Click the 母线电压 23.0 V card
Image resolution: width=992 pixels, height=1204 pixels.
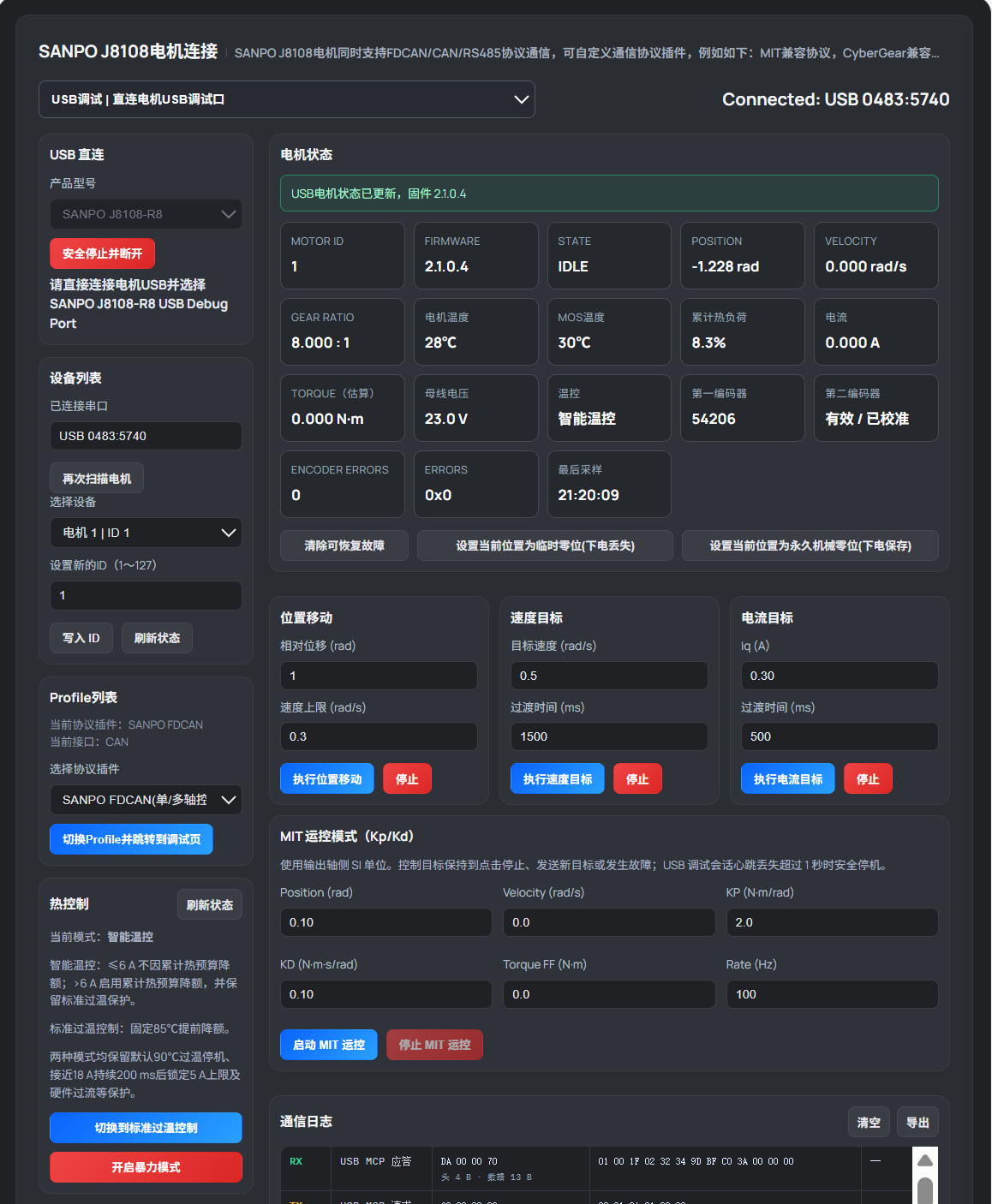tap(476, 408)
